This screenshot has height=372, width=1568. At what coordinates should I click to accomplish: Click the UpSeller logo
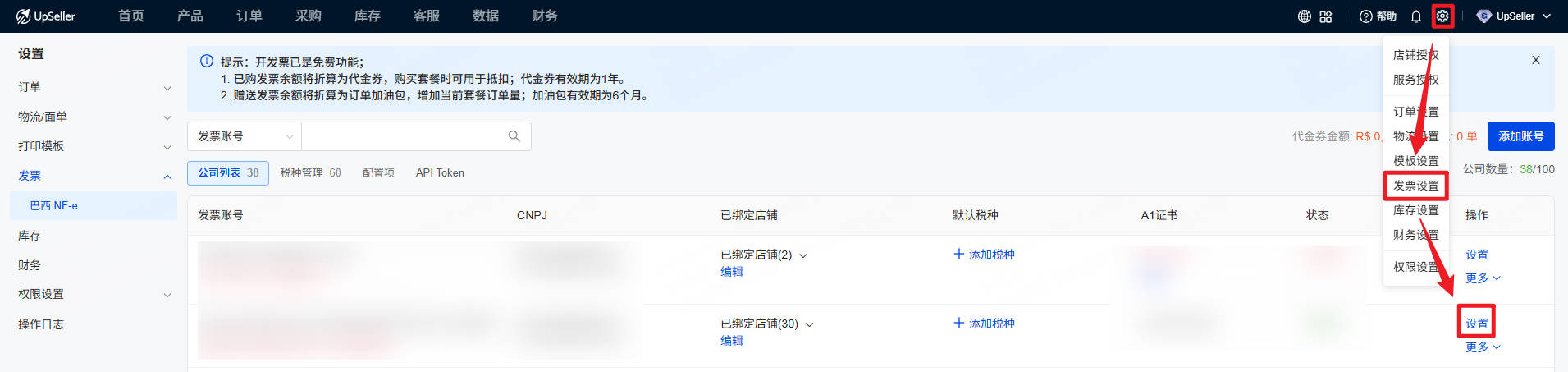coord(46,16)
